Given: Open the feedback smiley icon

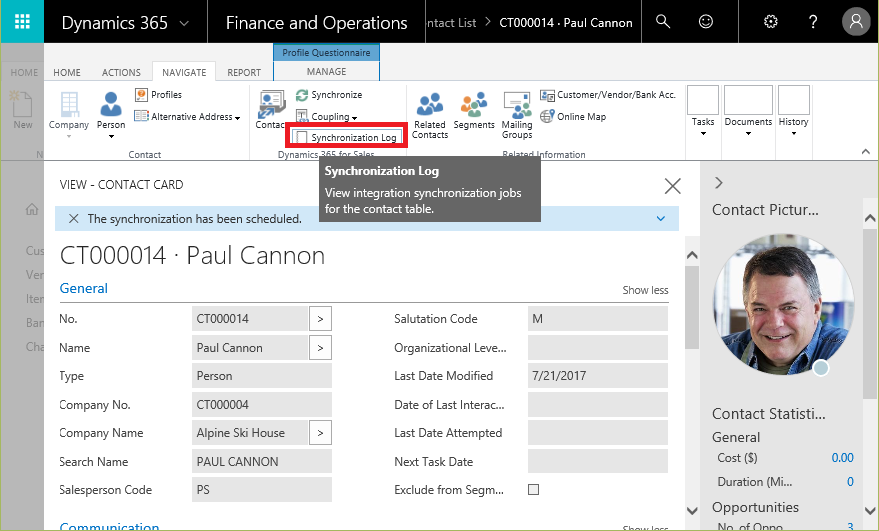Looking at the screenshot, I should (x=705, y=22).
